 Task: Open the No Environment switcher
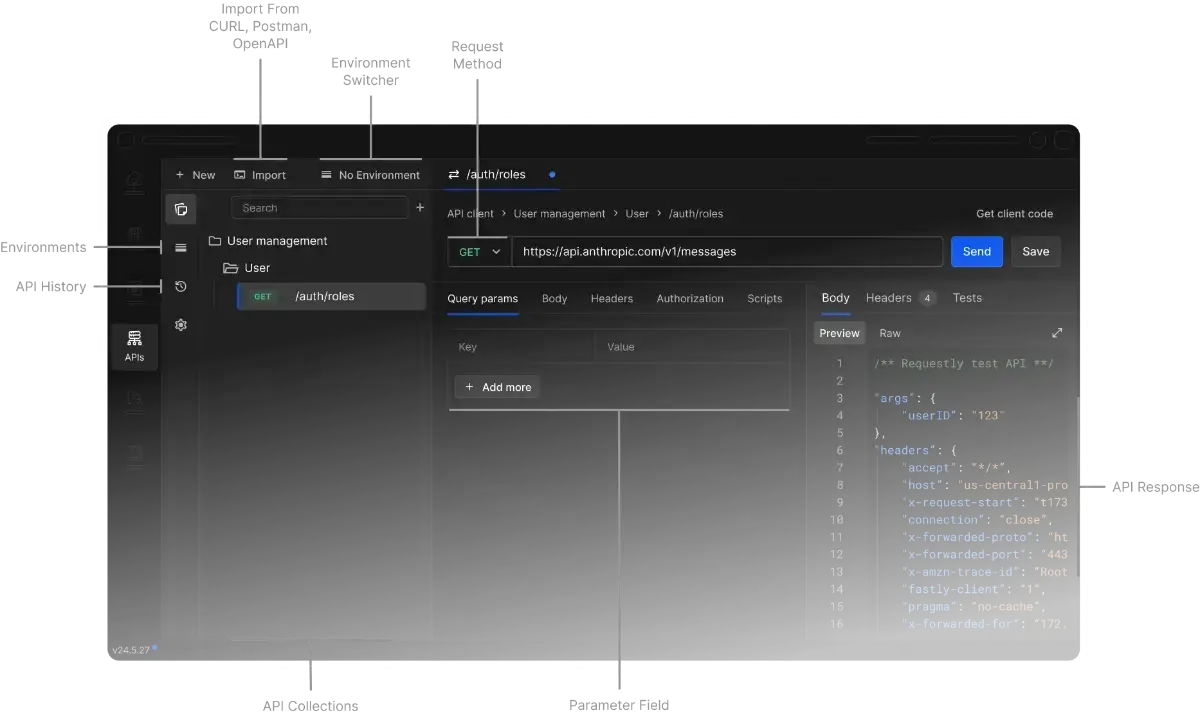[x=370, y=175]
